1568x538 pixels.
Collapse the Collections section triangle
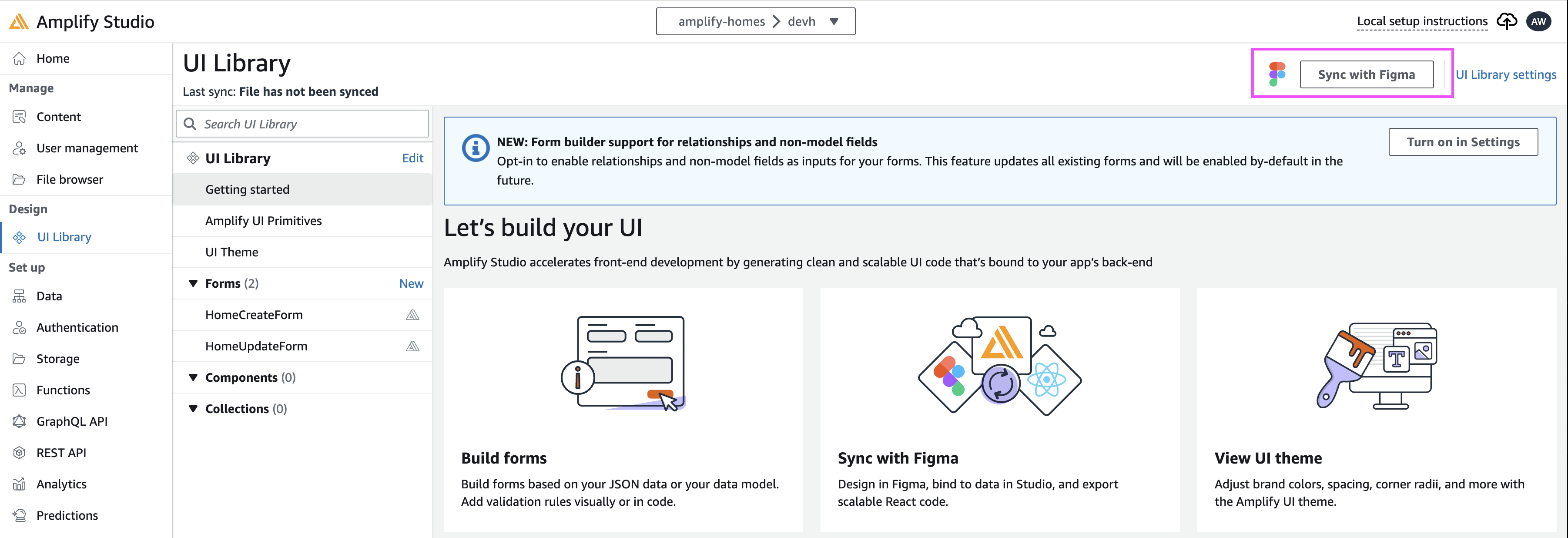[x=193, y=409]
